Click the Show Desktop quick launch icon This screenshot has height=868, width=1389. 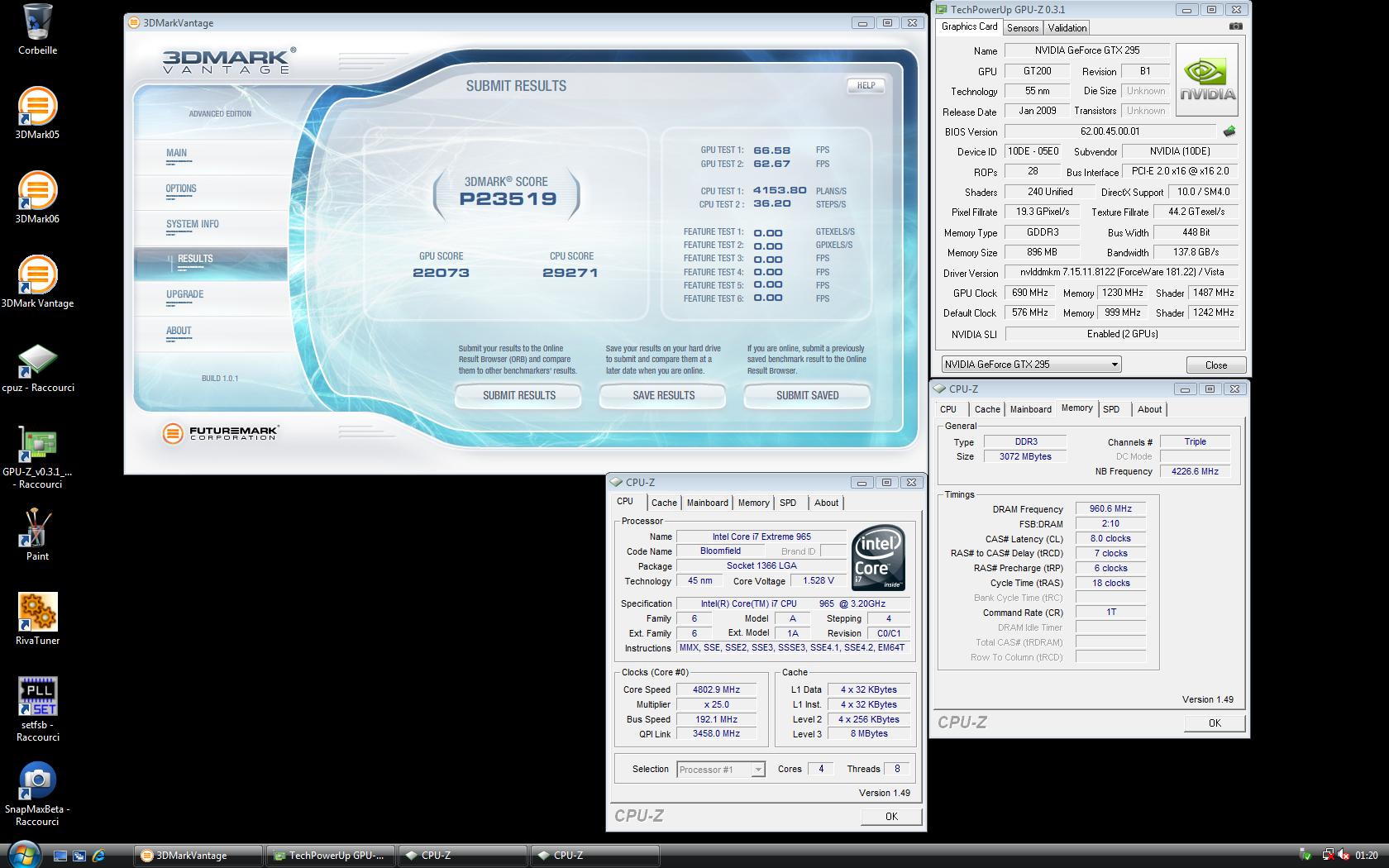tap(60, 856)
